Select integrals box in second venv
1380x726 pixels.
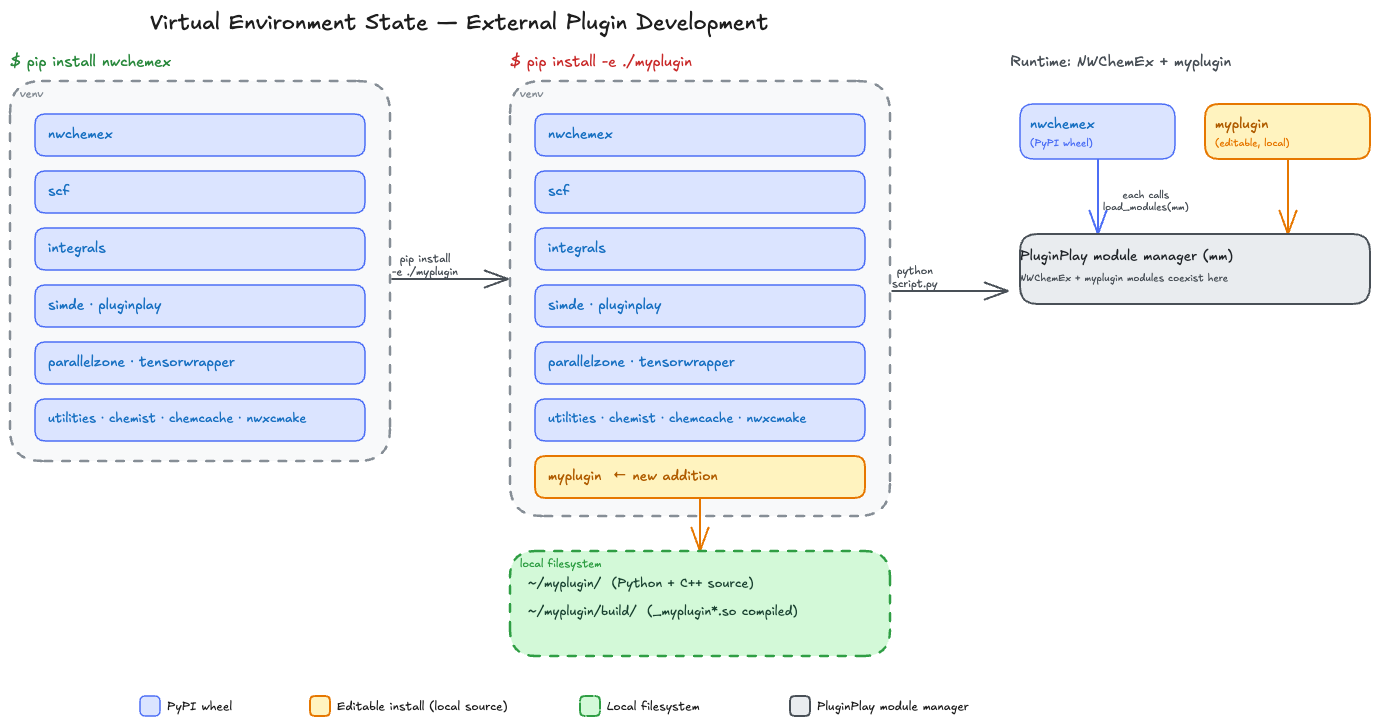(700, 249)
